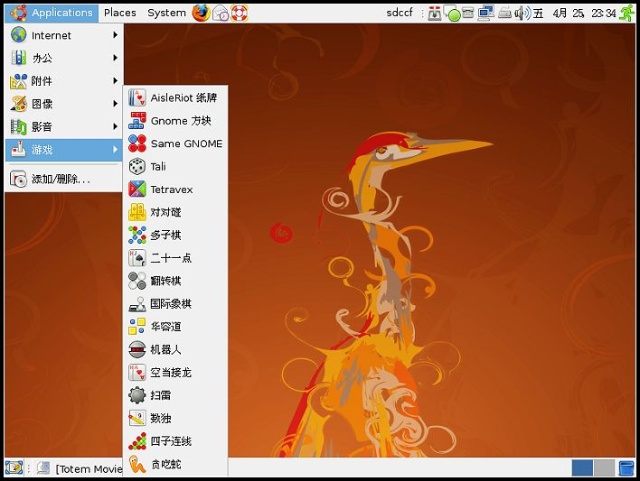Click the 图像 graphics category icon

[x=18, y=104]
